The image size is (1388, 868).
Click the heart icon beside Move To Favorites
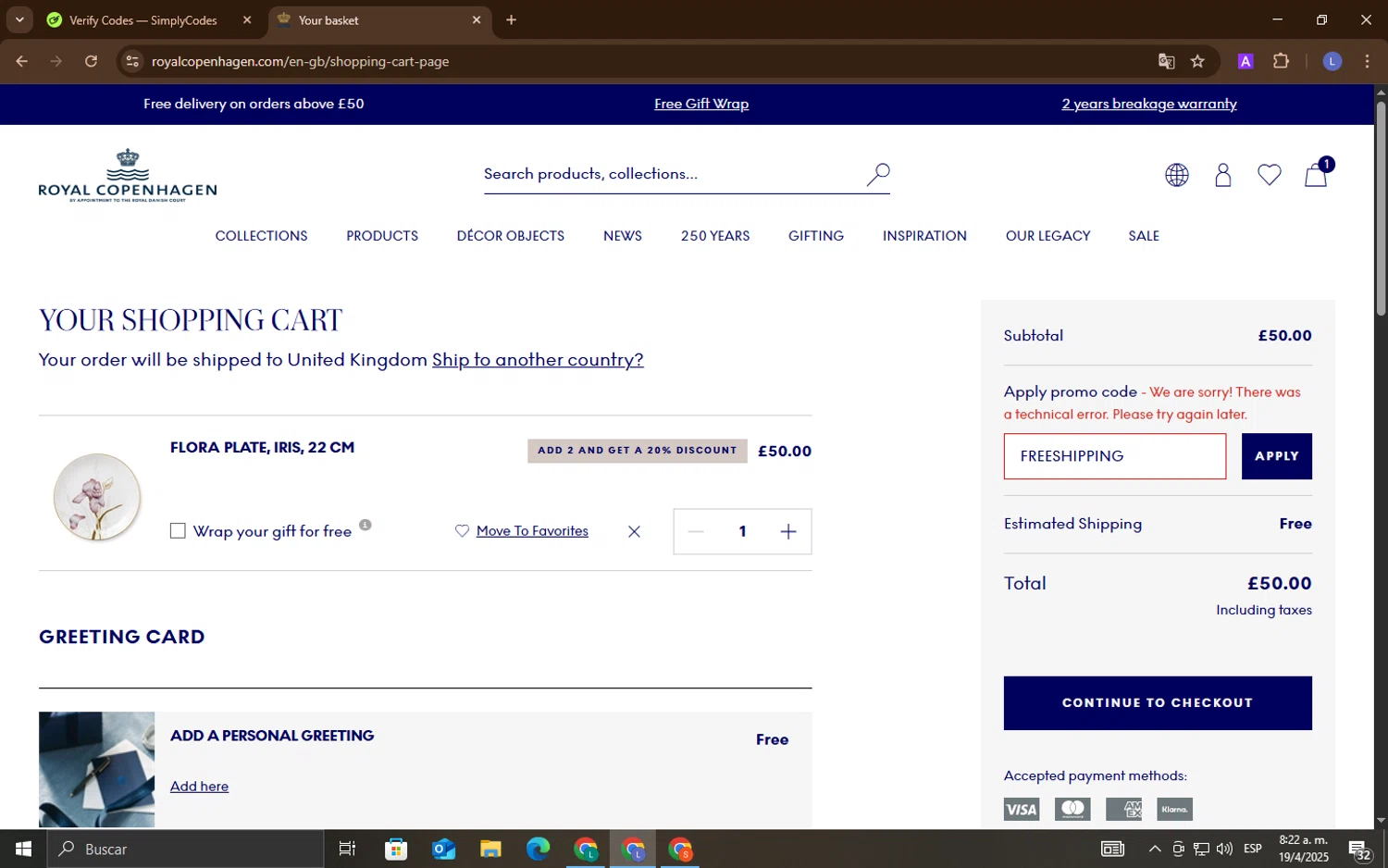pos(462,530)
